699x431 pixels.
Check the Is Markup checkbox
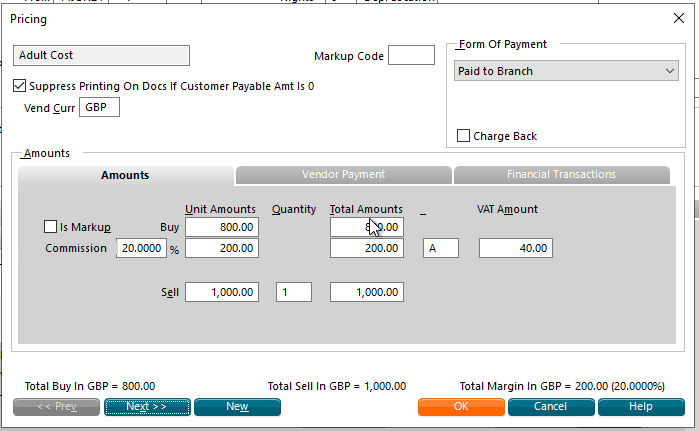click(50, 226)
